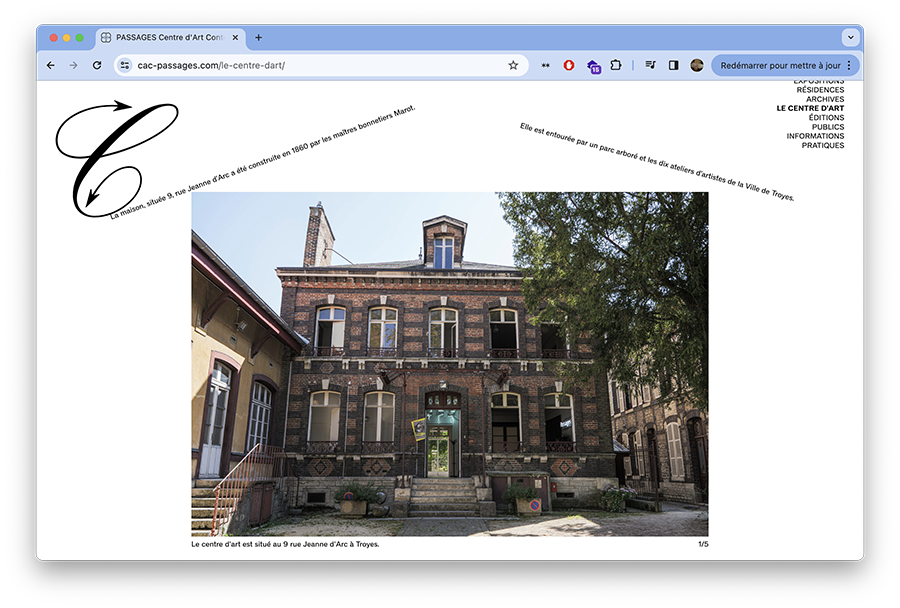Open the PUBLICS menu link
The height and width of the screenshot is (608, 900).
[x=828, y=127]
